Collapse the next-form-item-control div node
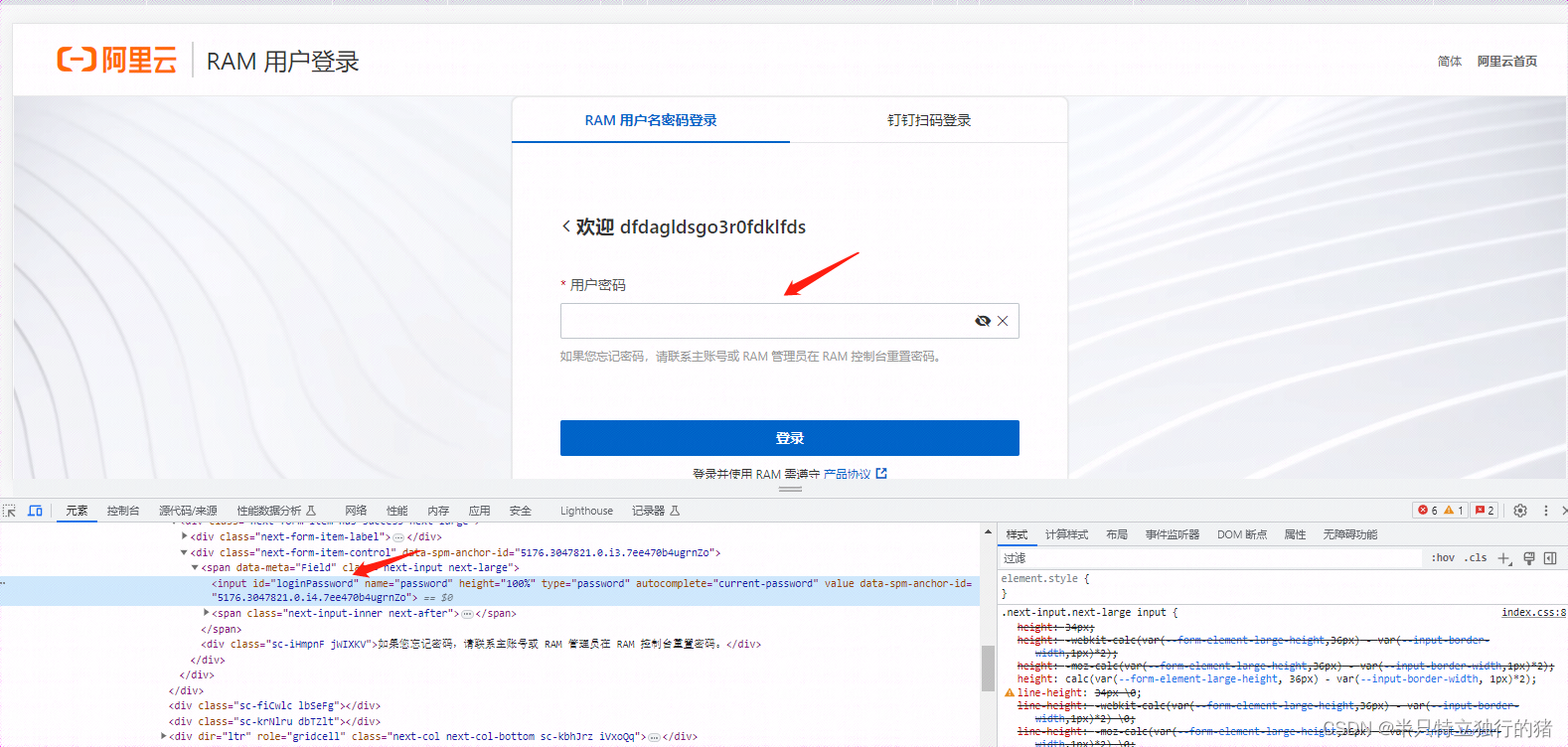This screenshot has height=747, width=1568. [x=185, y=552]
